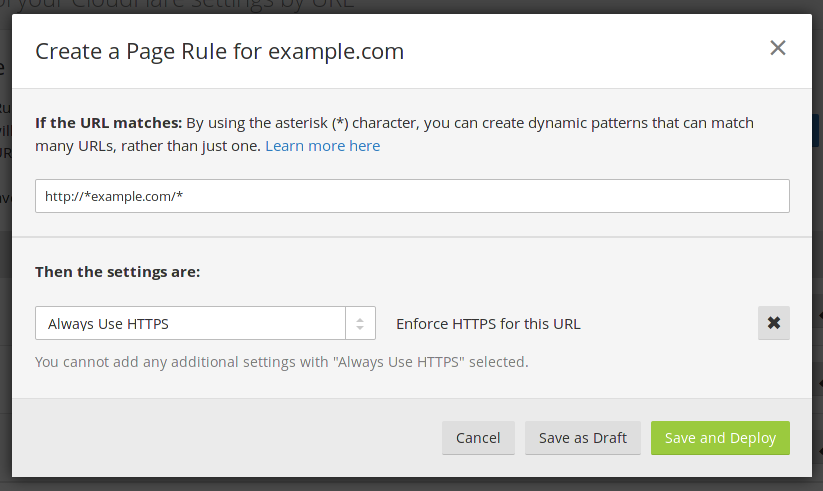Remove the Always Use HTTPS setting
The height and width of the screenshot is (491, 823).
[x=773, y=323]
